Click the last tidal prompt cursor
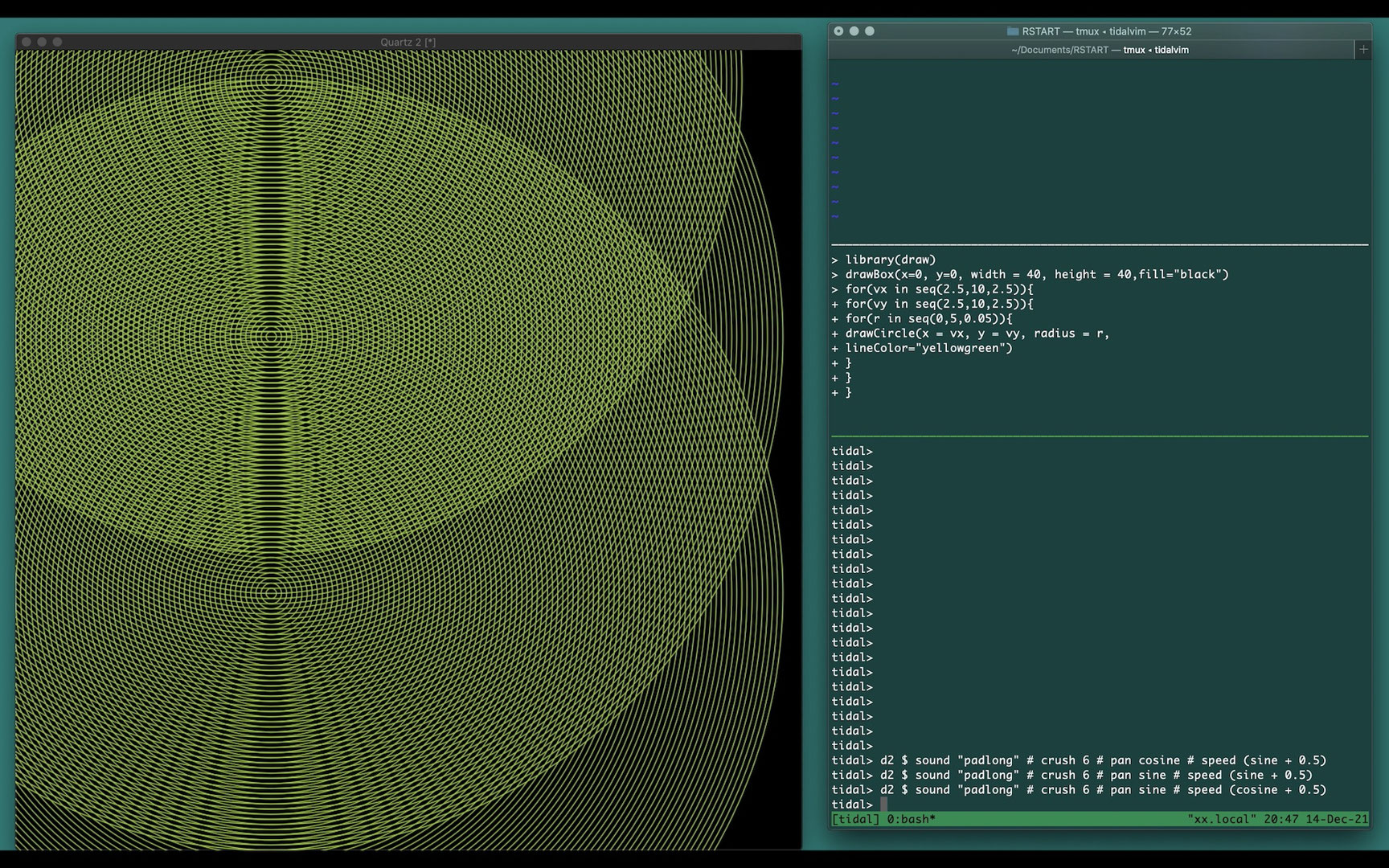The width and height of the screenshot is (1389, 868). [x=883, y=805]
